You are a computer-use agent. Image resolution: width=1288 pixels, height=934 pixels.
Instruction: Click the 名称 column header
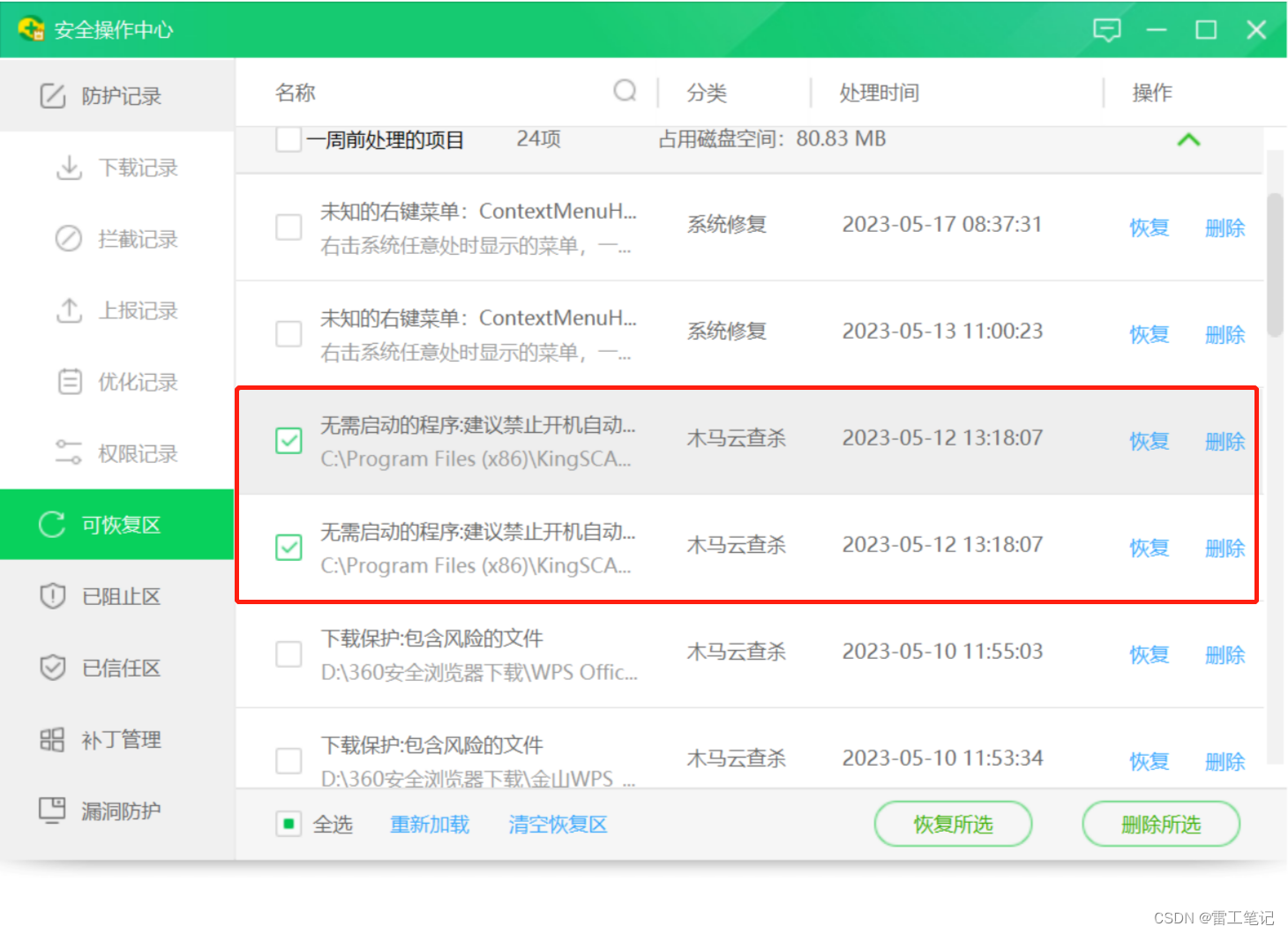[x=295, y=92]
